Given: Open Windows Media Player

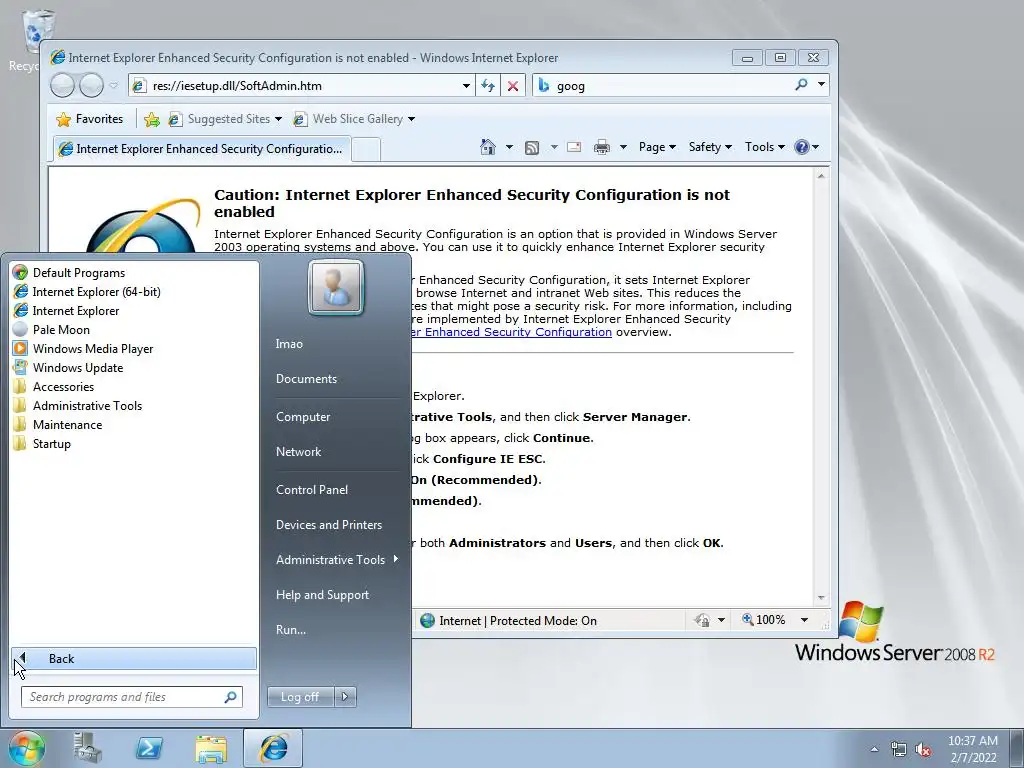Looking at the screenshot, I should point(93,349).
